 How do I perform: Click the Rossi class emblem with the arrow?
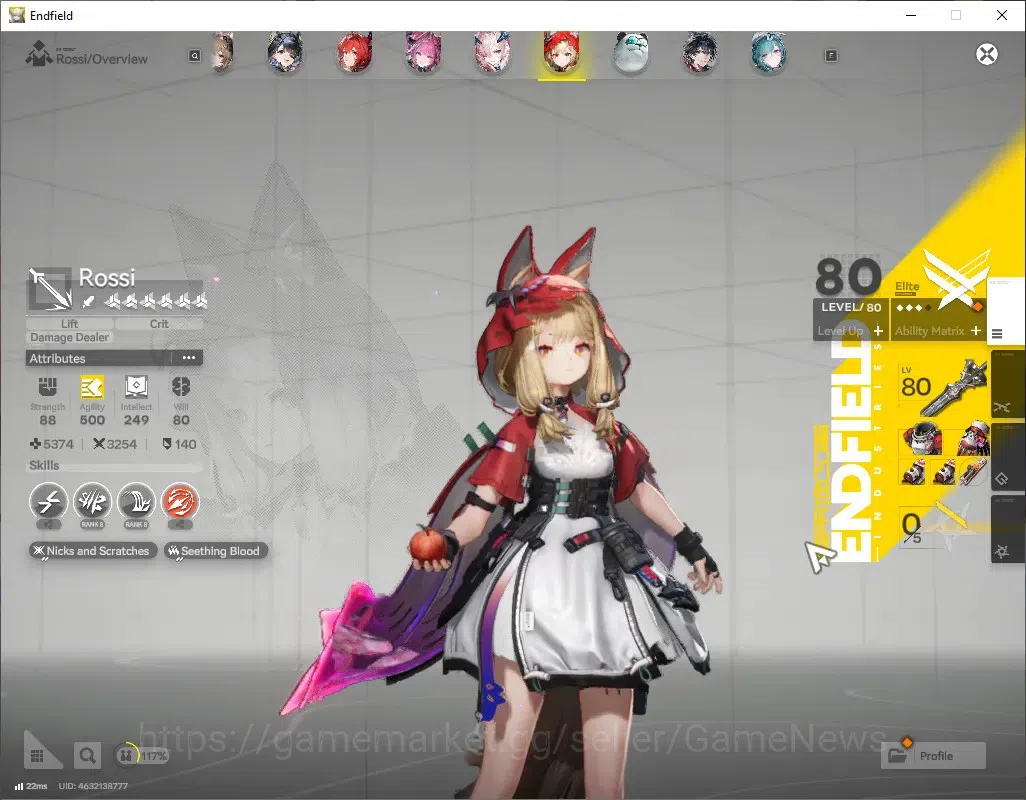50,288
